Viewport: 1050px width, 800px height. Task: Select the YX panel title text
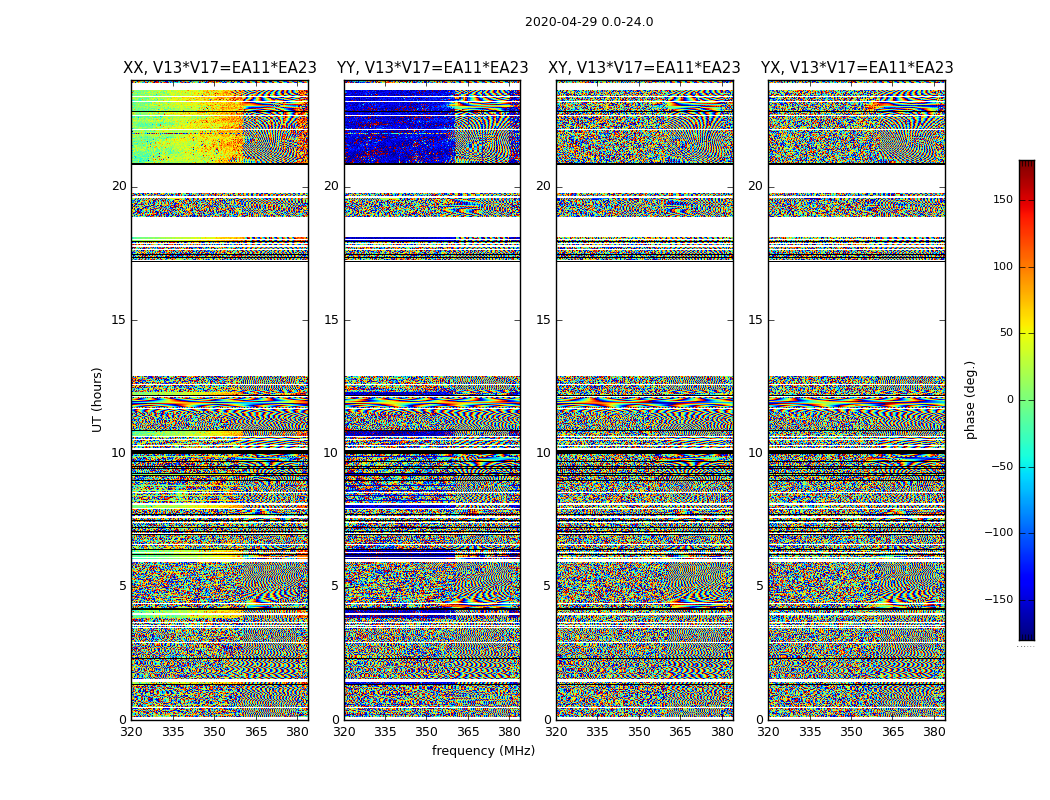point(856,68)
